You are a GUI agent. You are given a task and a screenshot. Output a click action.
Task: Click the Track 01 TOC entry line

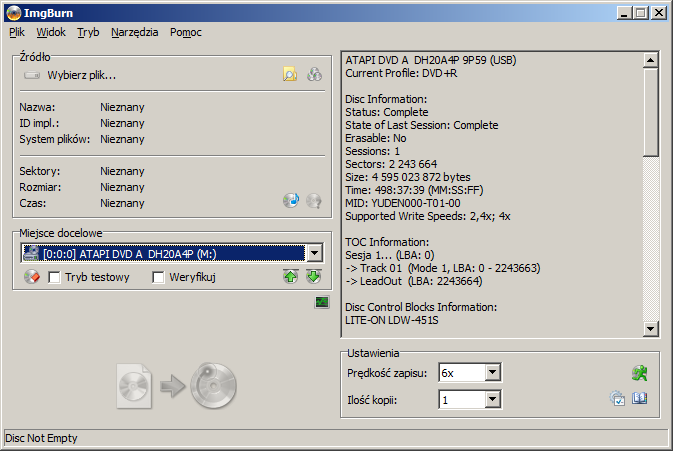(443, 268)
